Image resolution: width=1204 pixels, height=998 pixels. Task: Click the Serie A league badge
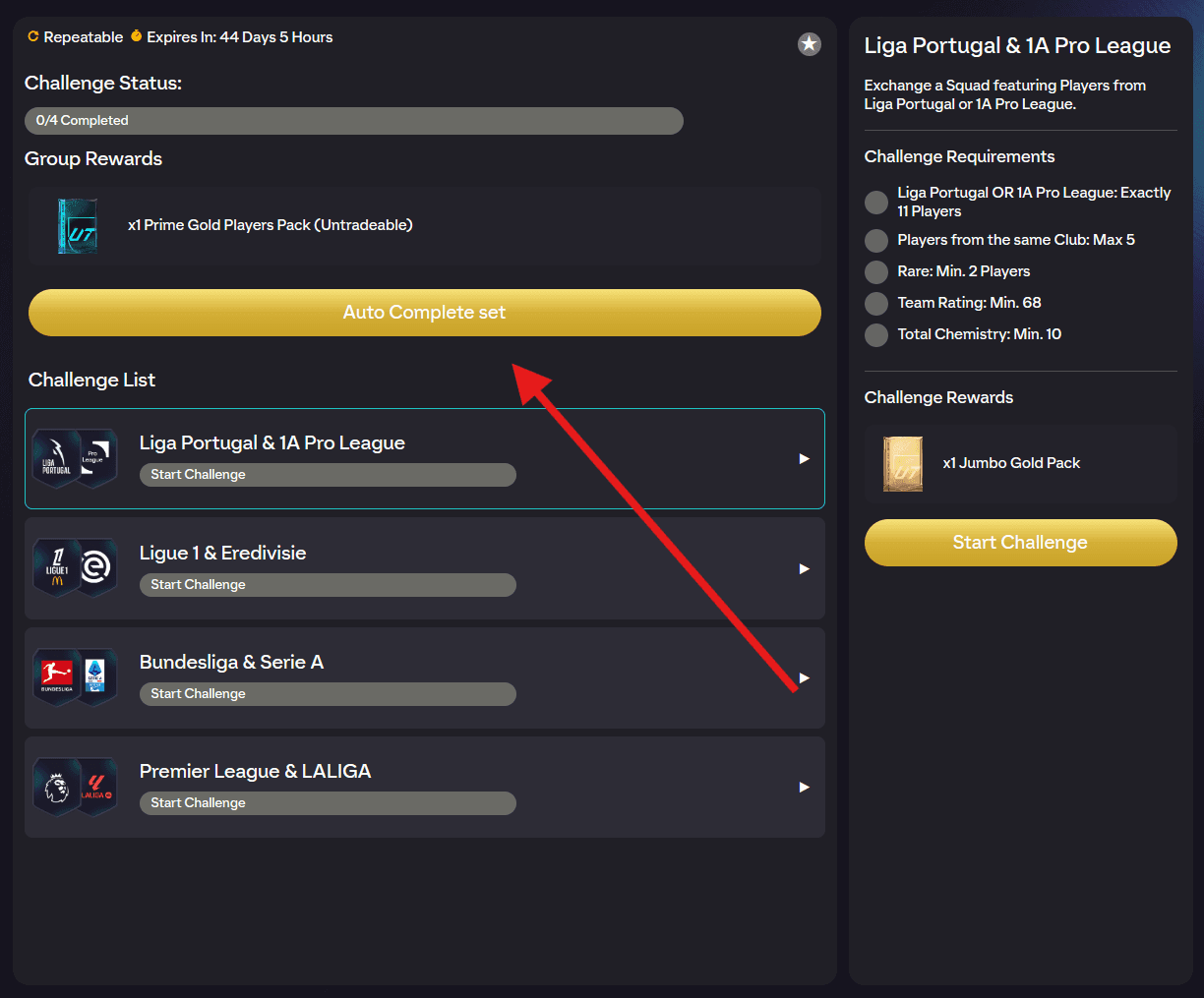pos(95,677)
